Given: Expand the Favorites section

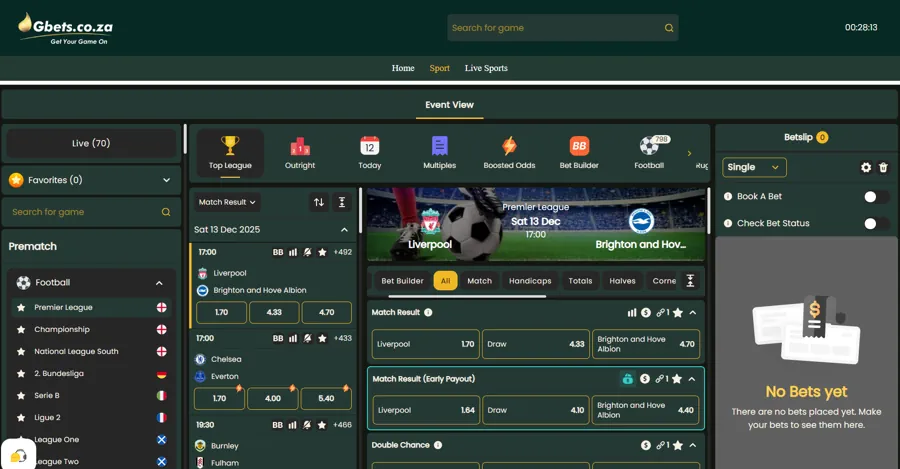Looking at the screenshot, I should (x=166, y=180).
